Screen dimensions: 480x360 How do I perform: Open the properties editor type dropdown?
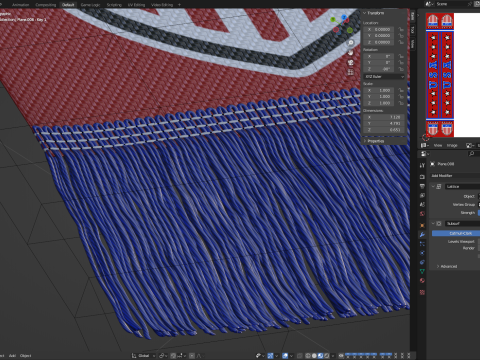pos(424,154)
